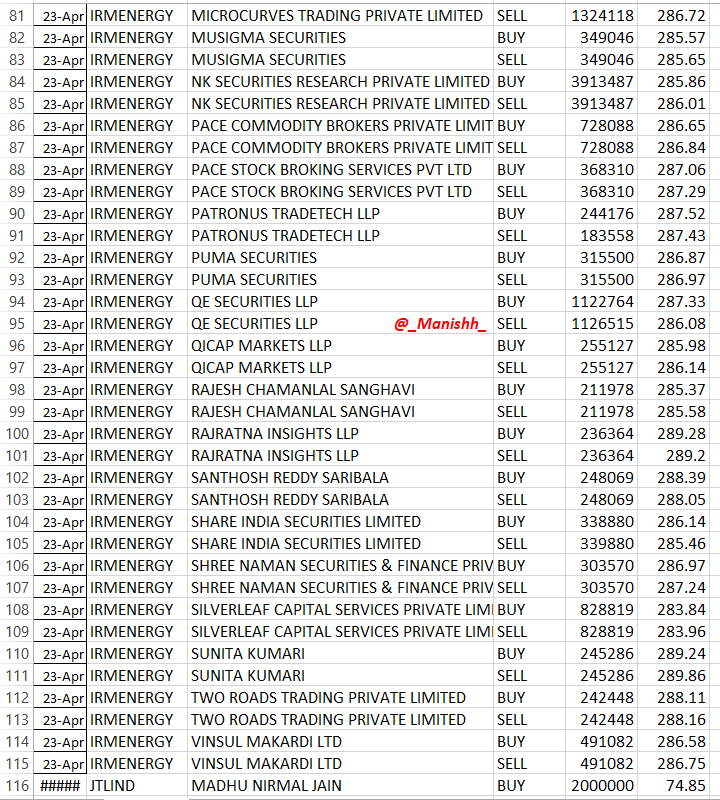This screenshot has width=720, height=800.
Task: Click quantity cell 244176
Action: [601, 213]
